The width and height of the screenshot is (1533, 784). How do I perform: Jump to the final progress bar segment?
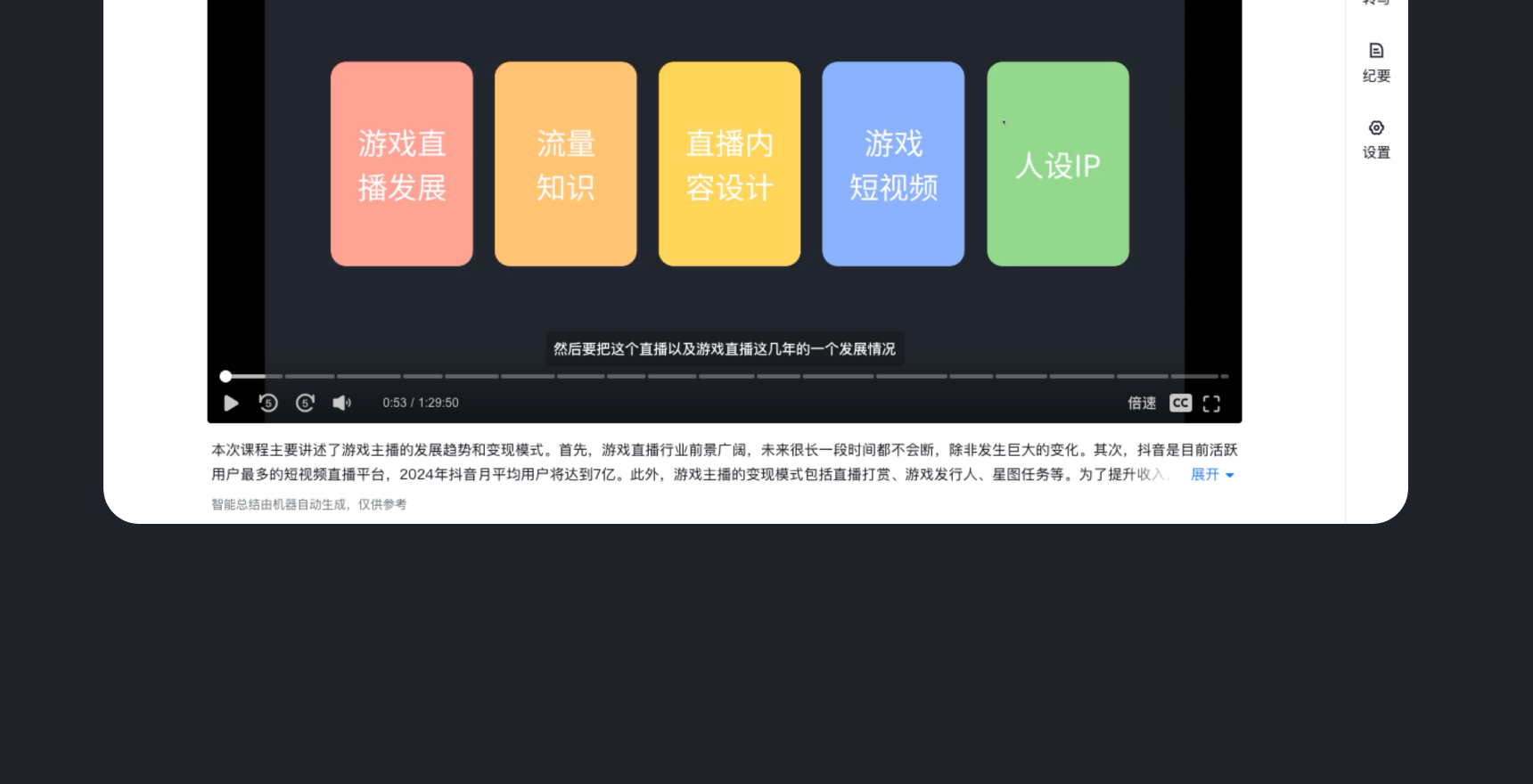pos(1224,376)
